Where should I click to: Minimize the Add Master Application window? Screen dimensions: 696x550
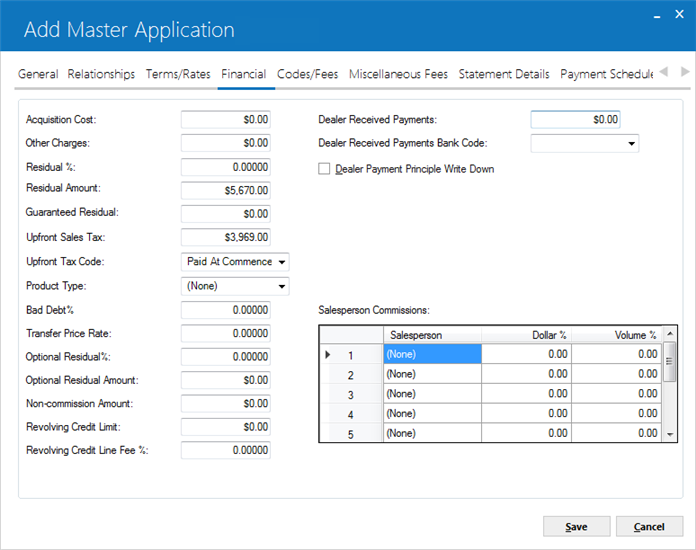coord(657,16)
